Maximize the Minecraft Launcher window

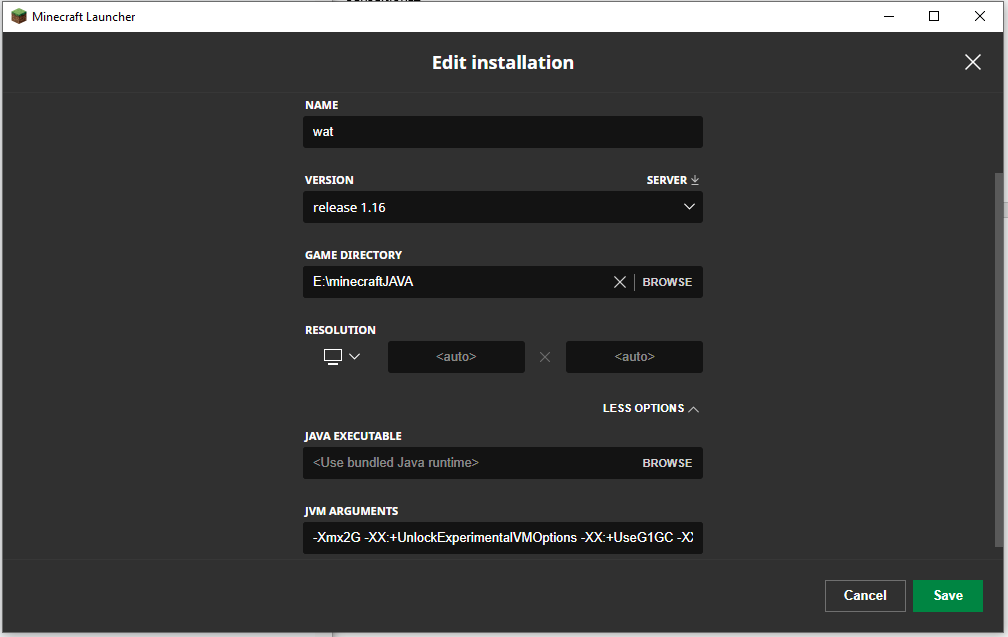click(x=934, y=16)
